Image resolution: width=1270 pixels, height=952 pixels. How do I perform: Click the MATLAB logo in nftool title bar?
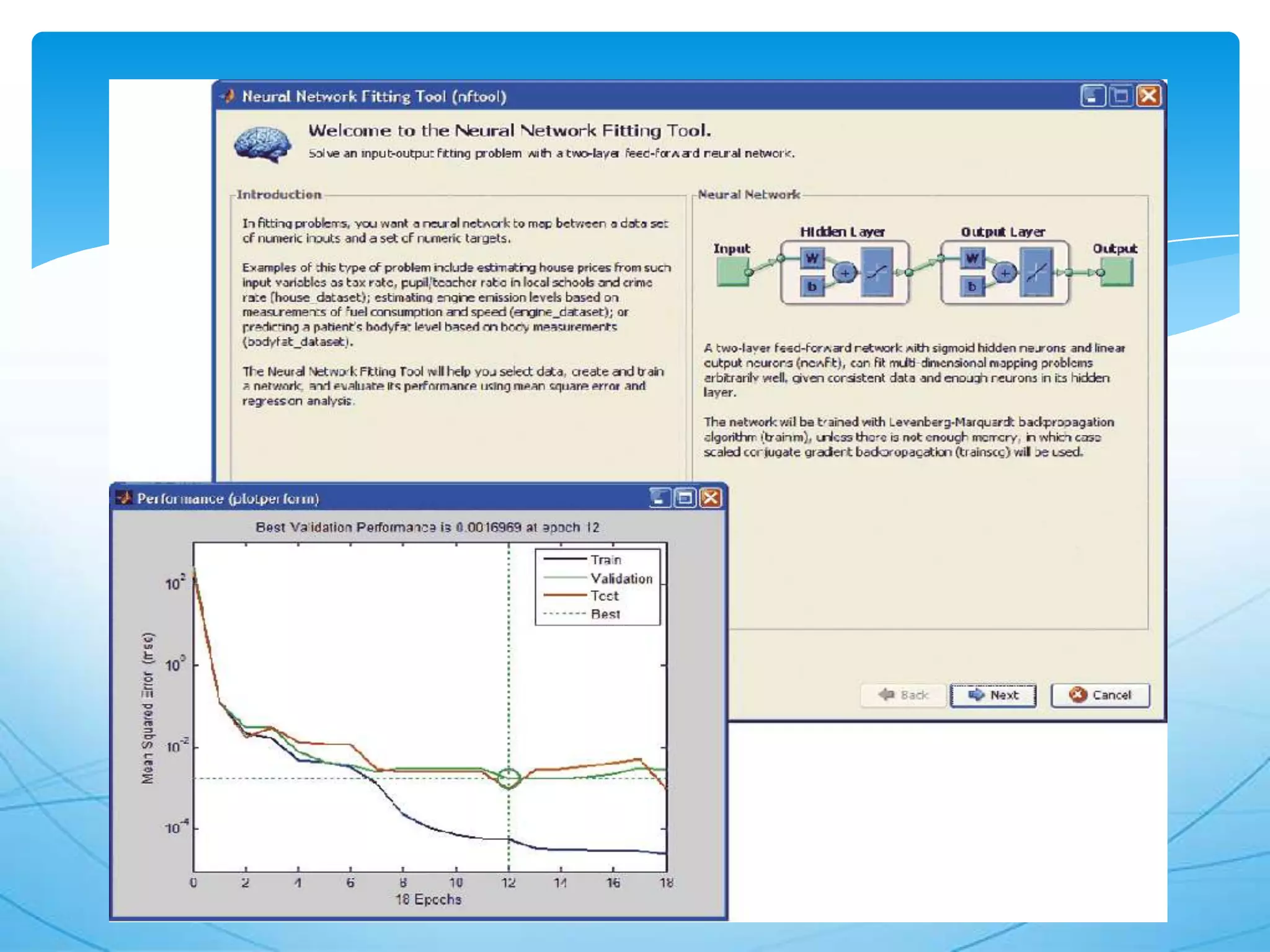tap(228, 96)
